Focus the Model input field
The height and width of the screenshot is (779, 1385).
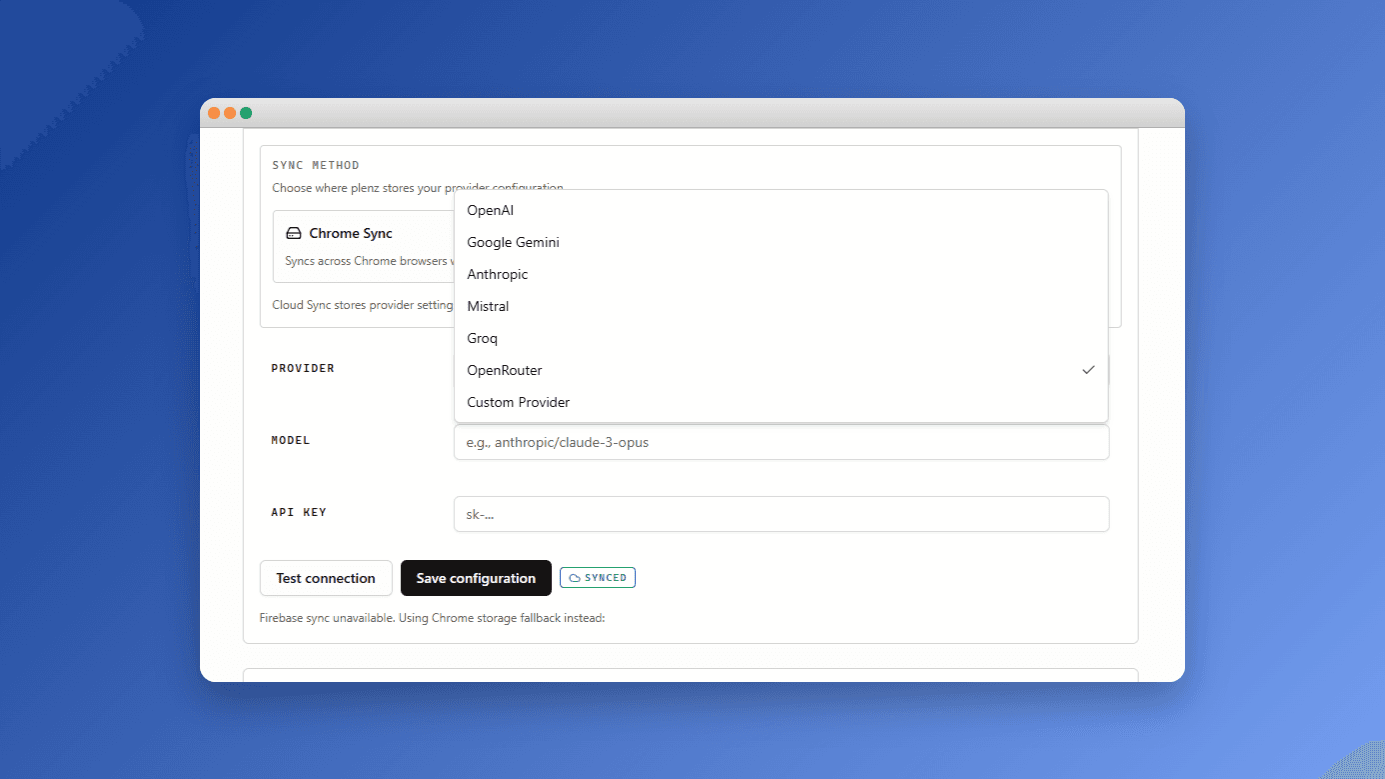(x=781, y=442)
